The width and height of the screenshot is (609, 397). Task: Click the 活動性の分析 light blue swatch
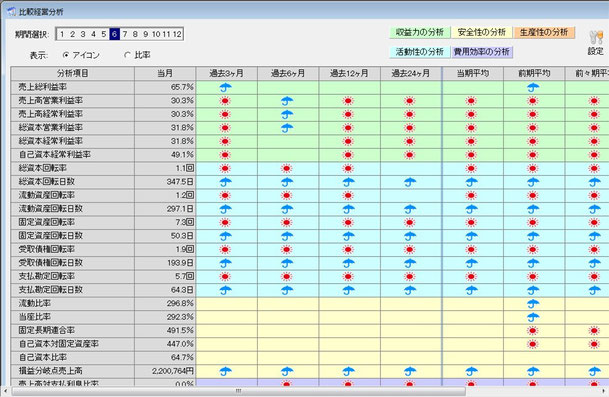pos(419,52)
